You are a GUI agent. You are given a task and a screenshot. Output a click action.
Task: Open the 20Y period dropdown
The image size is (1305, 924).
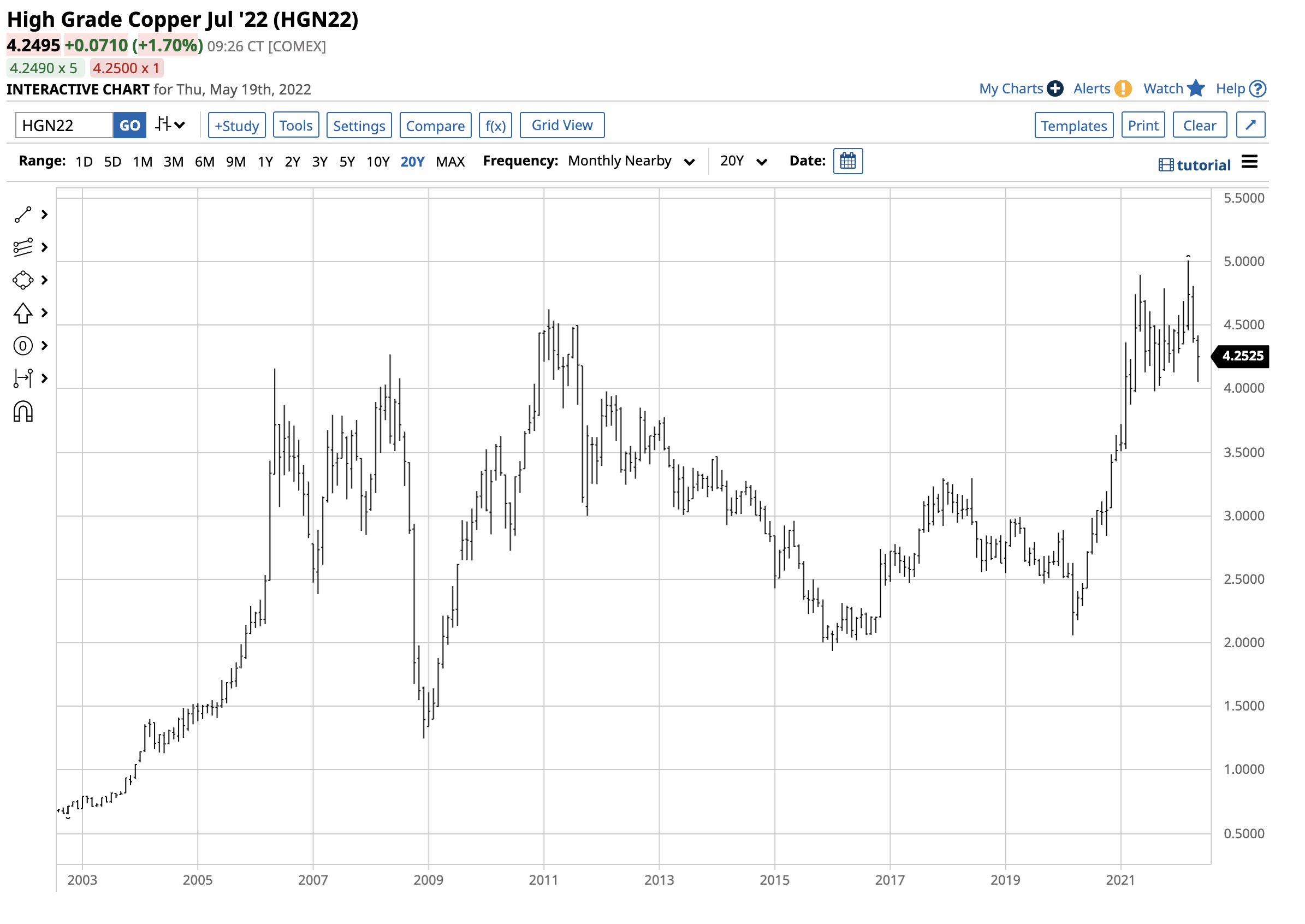[x=744, y=162]
